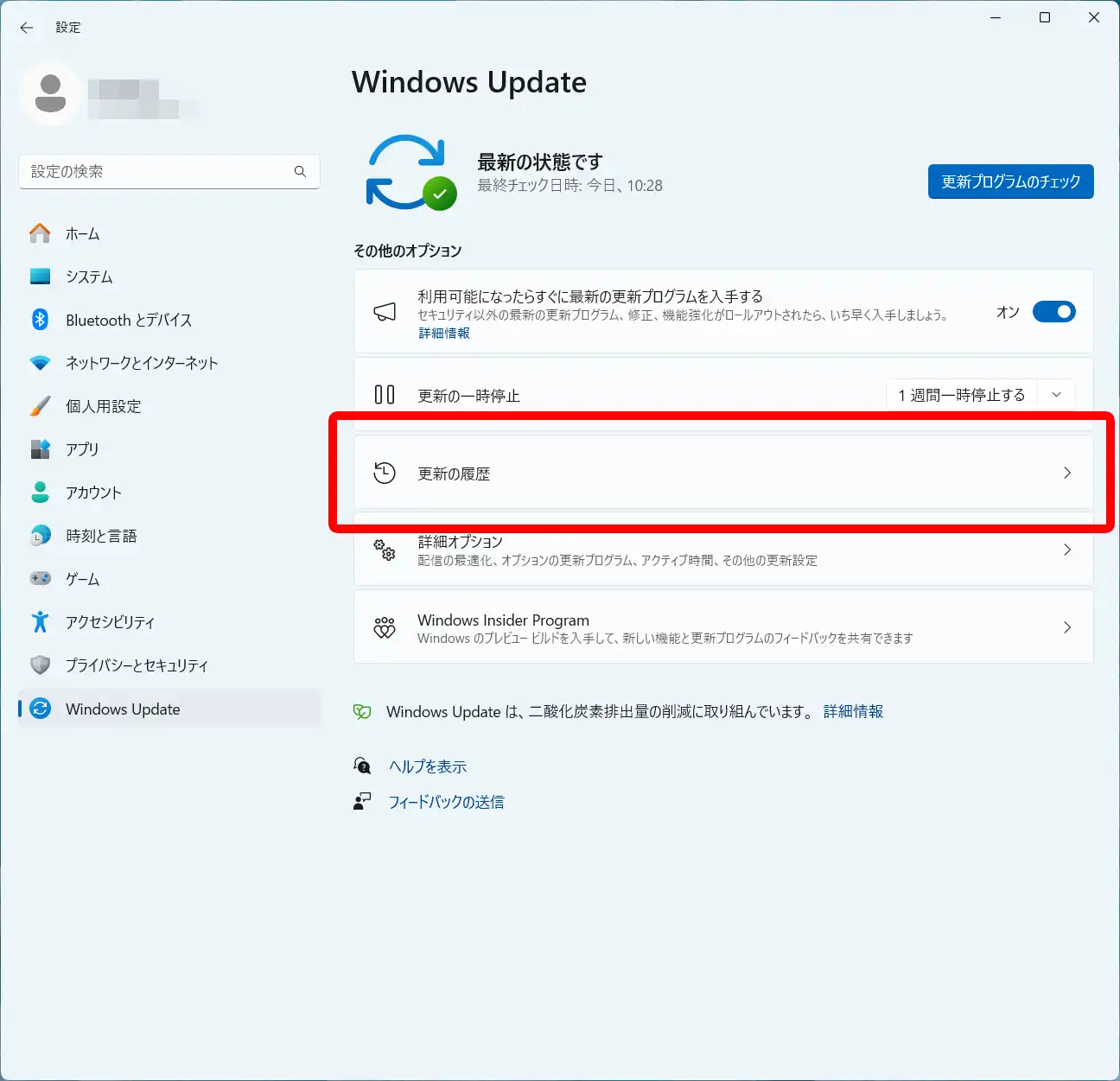Click 1 週間一時停止する button

pyautogui.click(x=962, y=395)
